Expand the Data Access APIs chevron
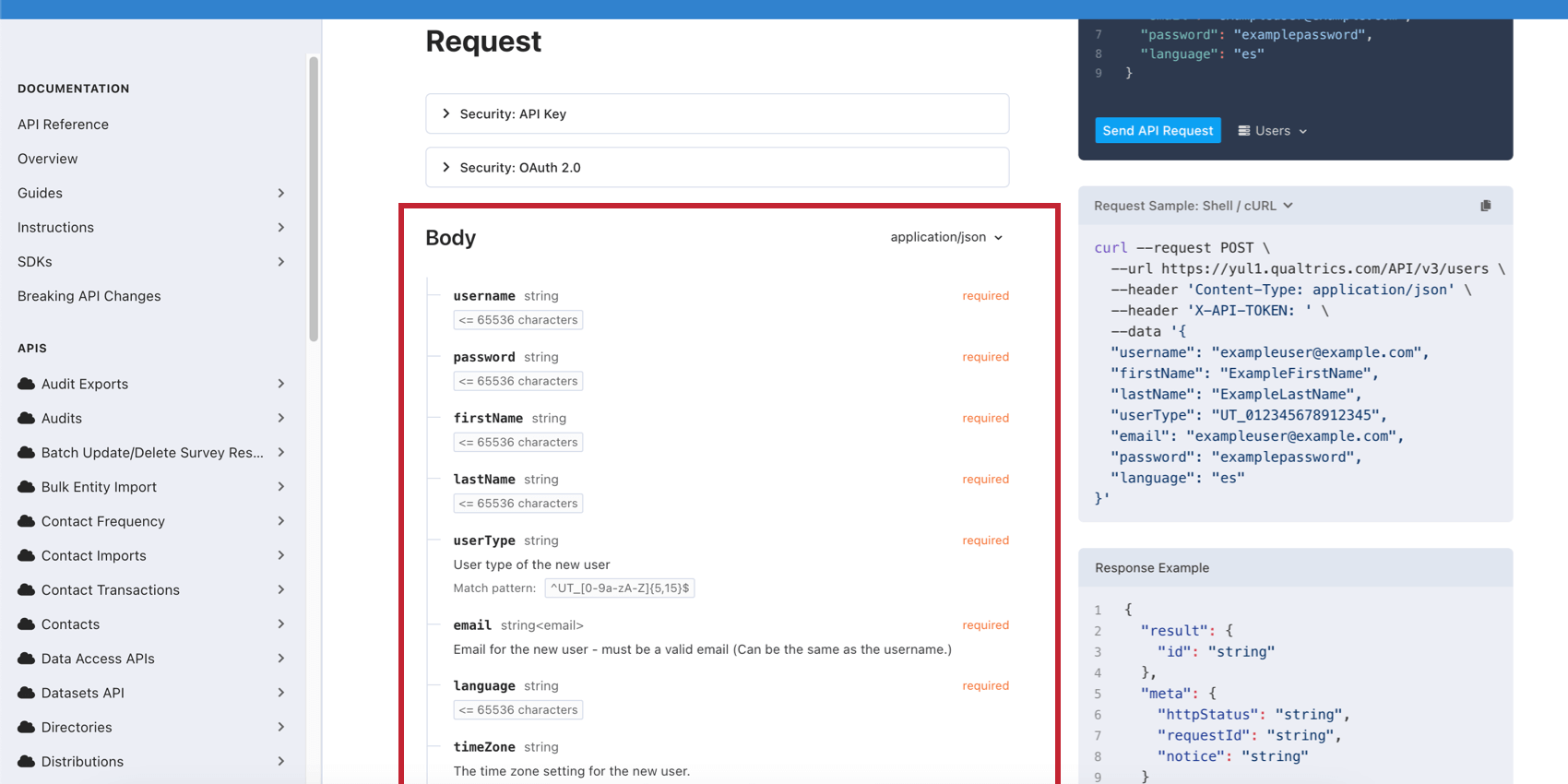 click(281, 659)
